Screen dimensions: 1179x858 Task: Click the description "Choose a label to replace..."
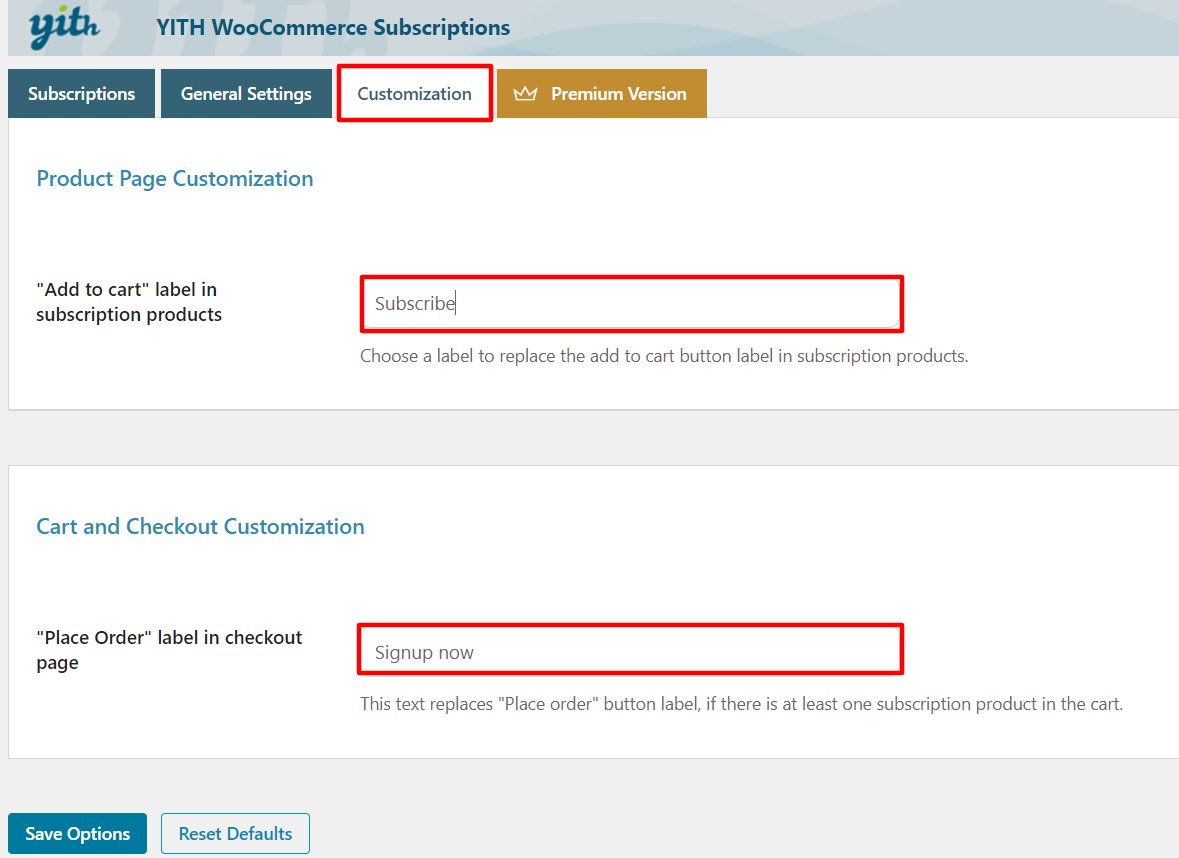pyautogui.click(x=664, y=356)
